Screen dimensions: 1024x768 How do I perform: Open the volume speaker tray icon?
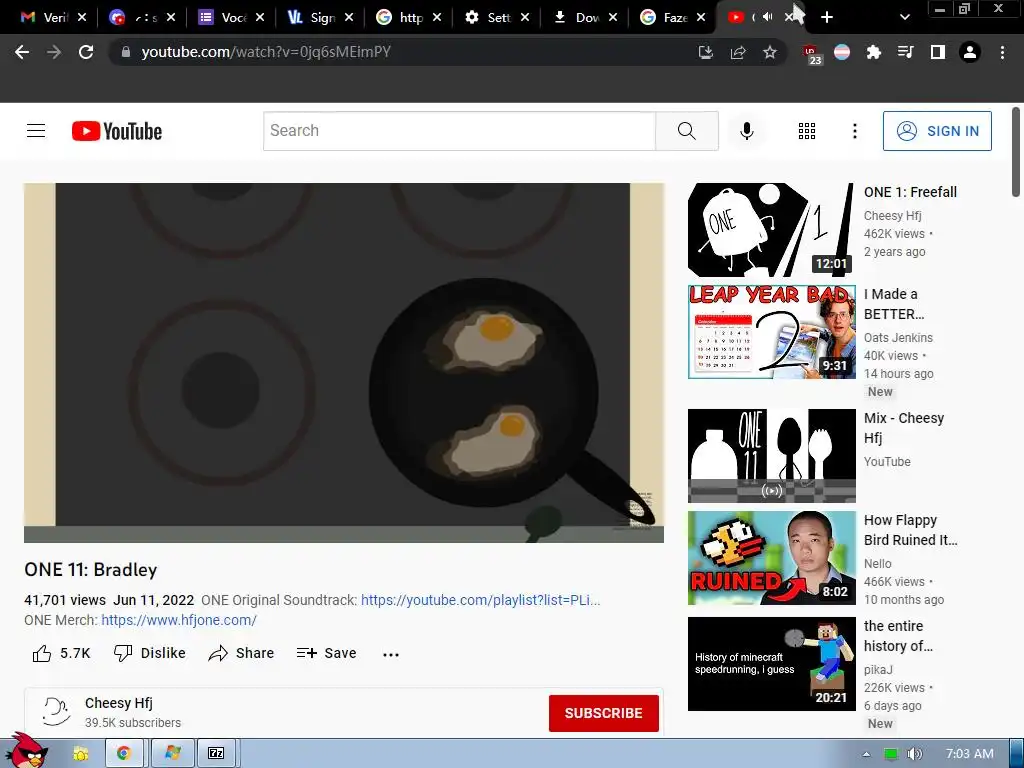pyautogui.click(x=915, y=754)
